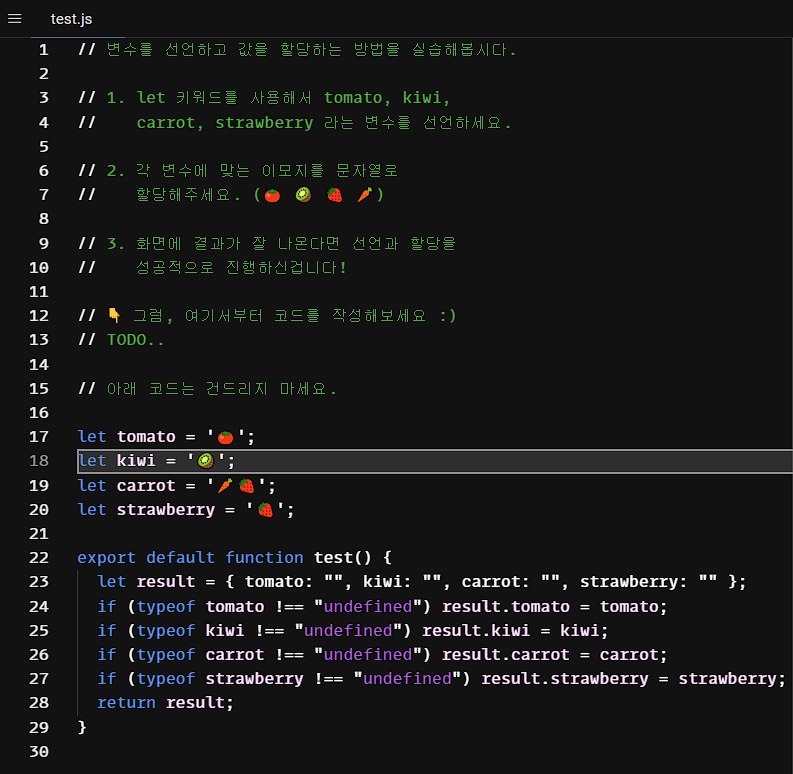
Task: Click empty line 21 in the editor
Action: [x=435, y=533]
